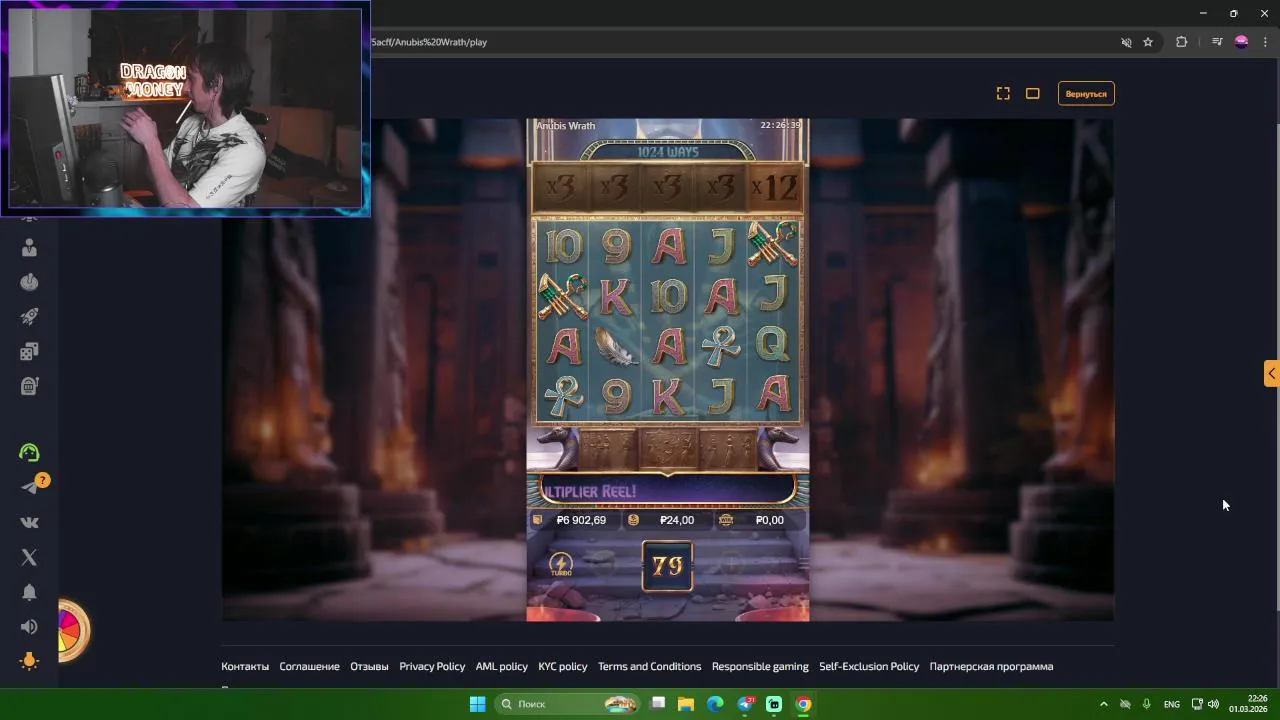Open the Chrome three-dot menu
This screenshot has width=1280, height=720.
pos(1264,42)
